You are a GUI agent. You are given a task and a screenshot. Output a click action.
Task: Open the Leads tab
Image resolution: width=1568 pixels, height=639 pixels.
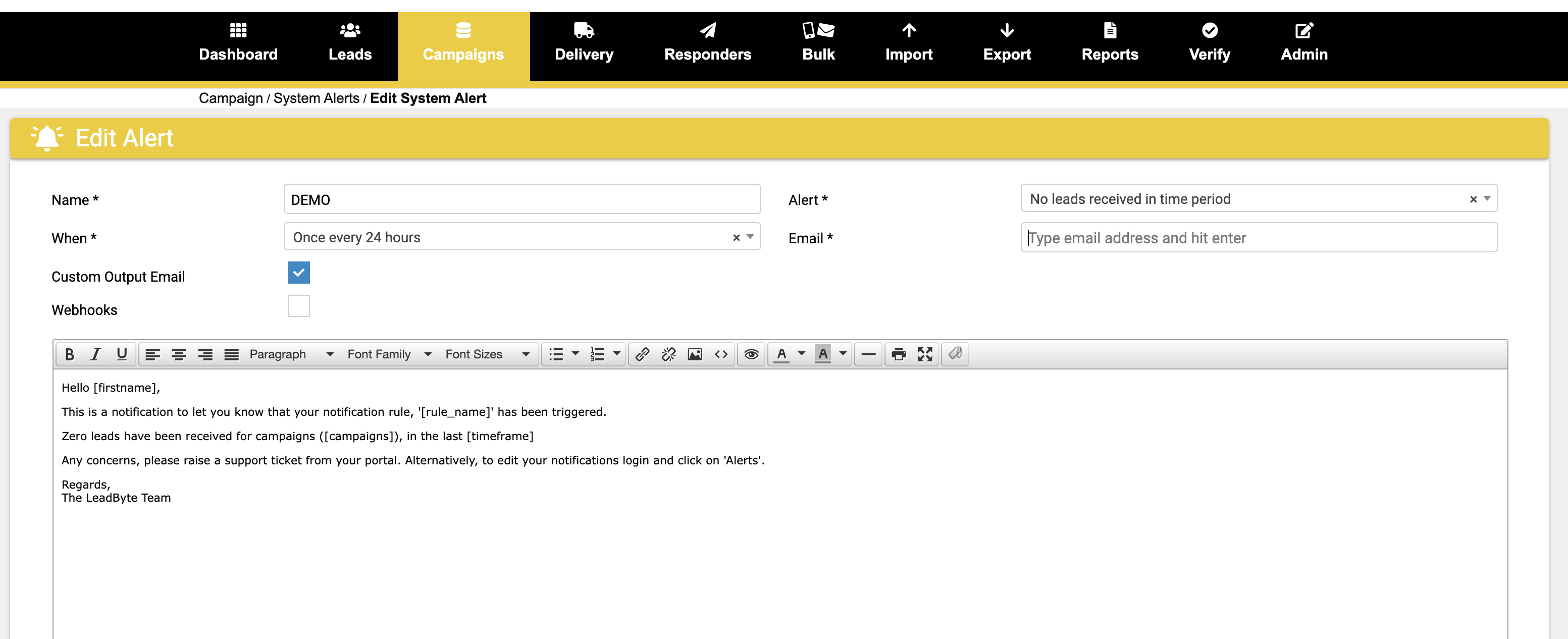[x=350, y=45]
